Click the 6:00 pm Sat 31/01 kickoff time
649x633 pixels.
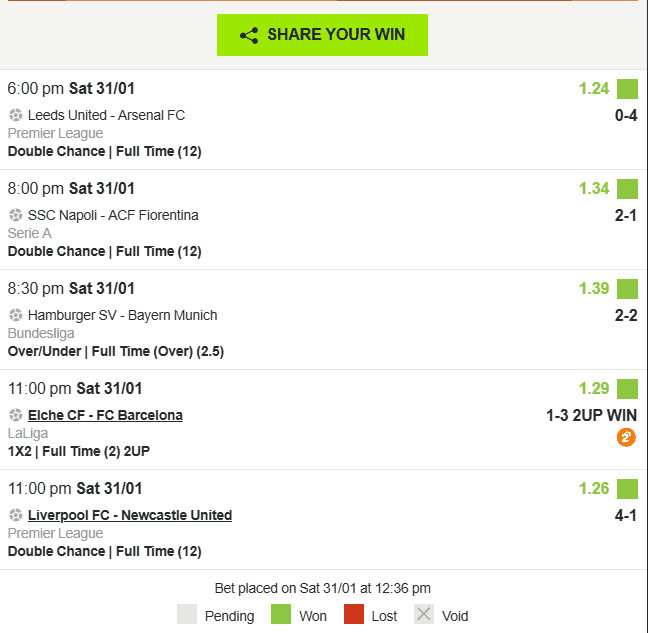pos(71,89)
